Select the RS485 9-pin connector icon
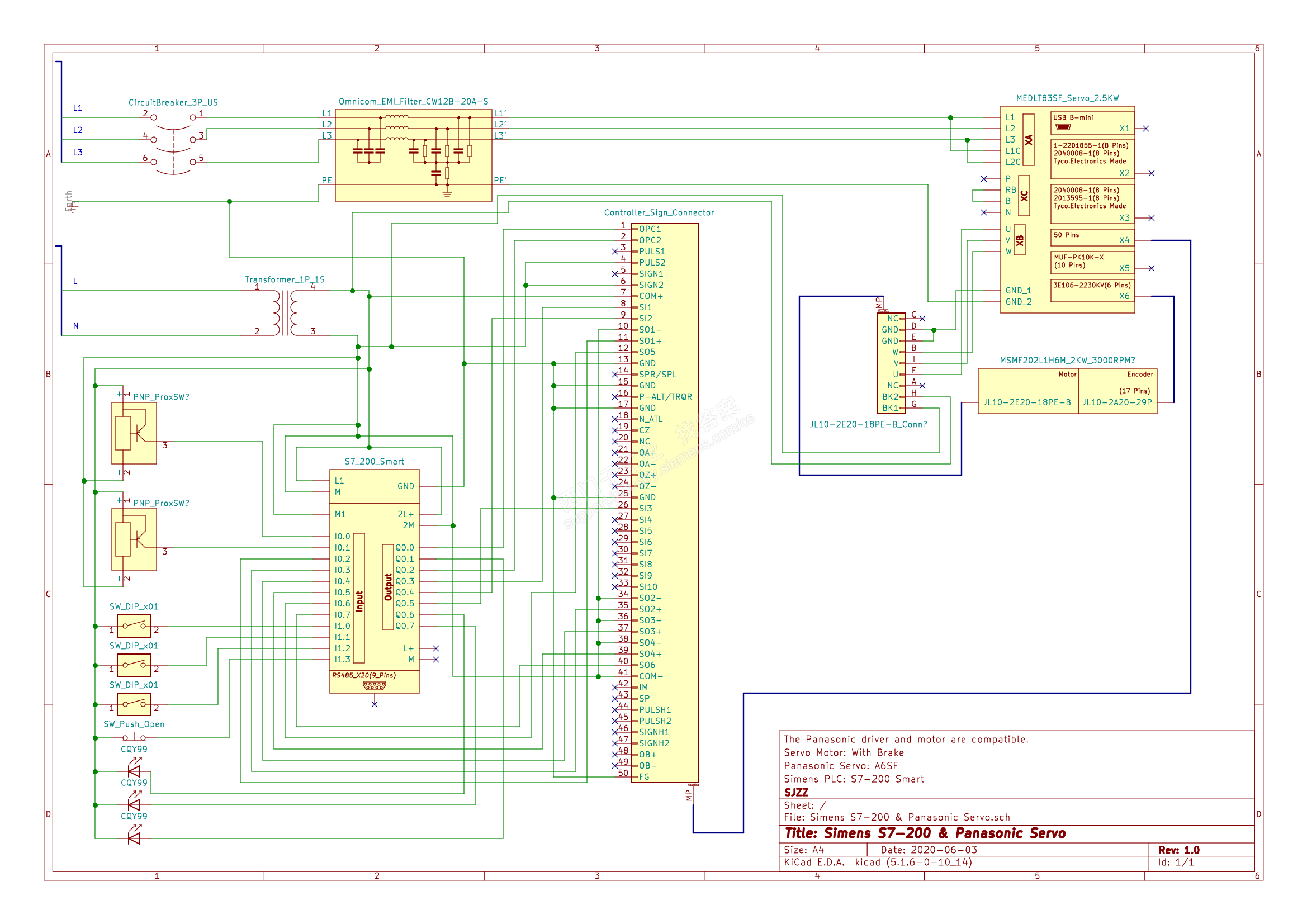This screenshot has width=1307, height=924. coord(374,686)
